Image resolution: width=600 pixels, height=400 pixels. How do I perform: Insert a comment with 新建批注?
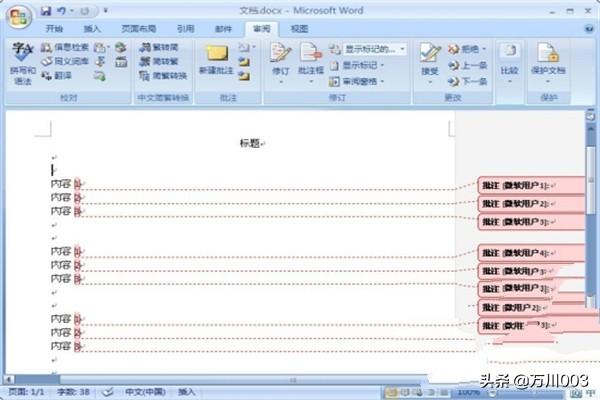coord(216,60)
